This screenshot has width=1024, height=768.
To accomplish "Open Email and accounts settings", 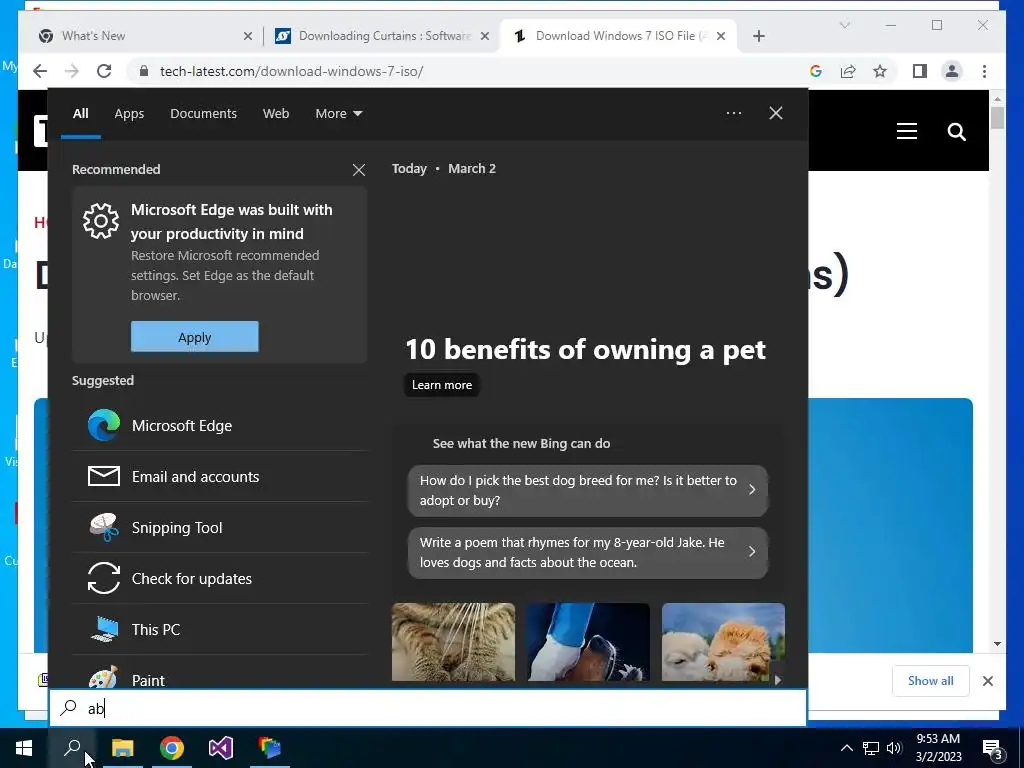I will (x=219, y=477).
